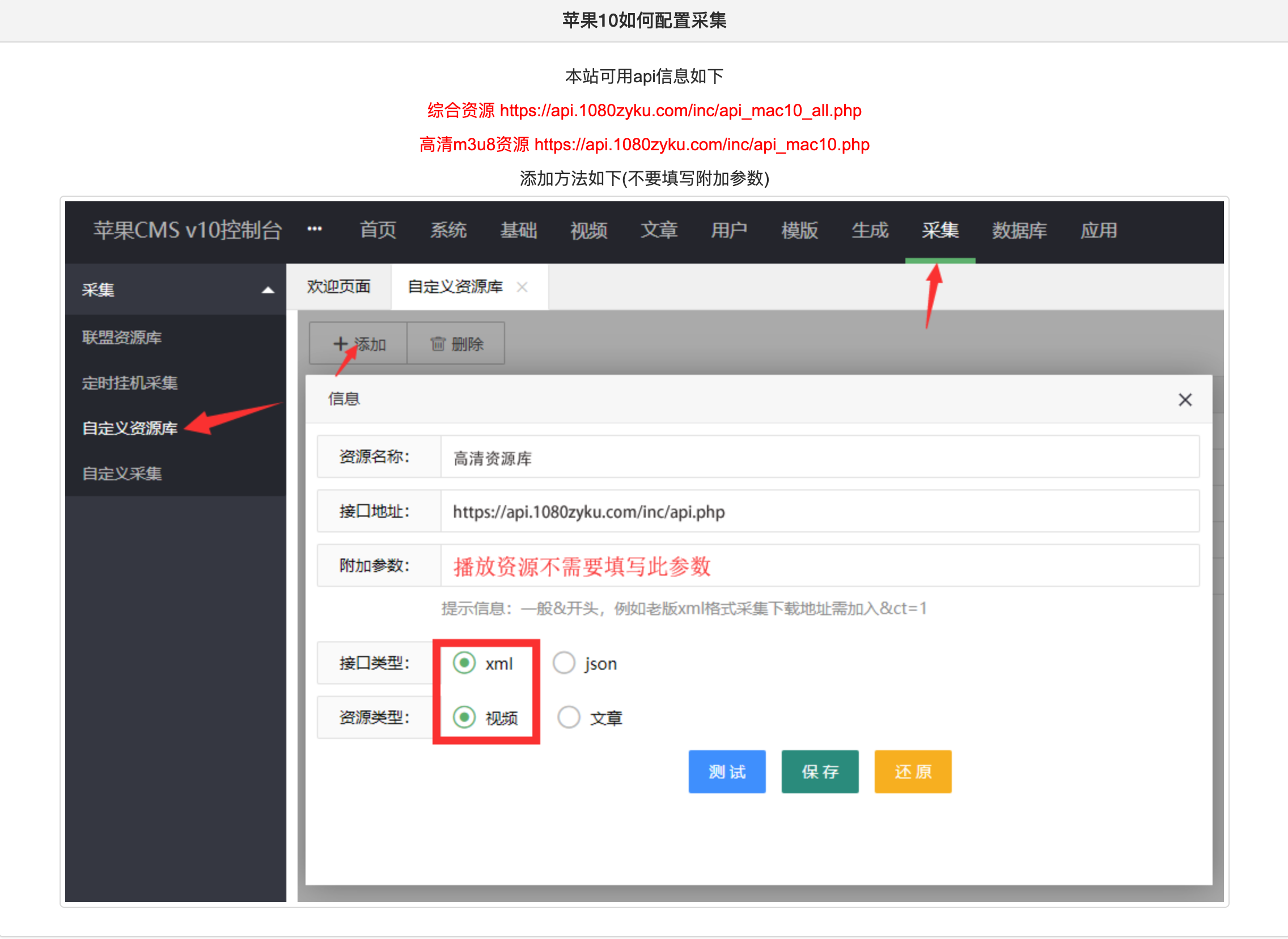Open 自定义资源库 in the sidebar

tap(130, 429)
